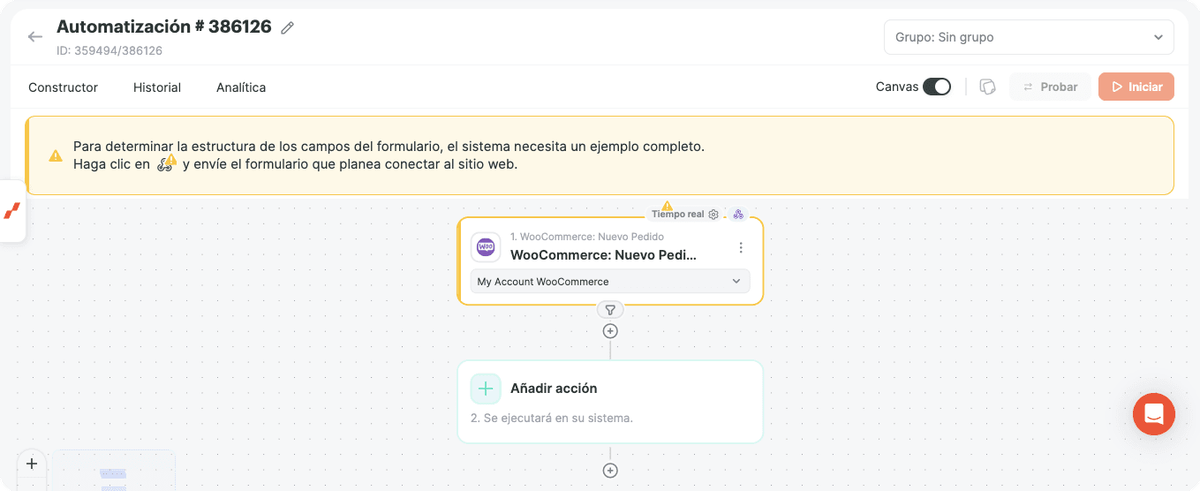Click '2. Se ejecutará en su sistema.' text

click(552, 417)
